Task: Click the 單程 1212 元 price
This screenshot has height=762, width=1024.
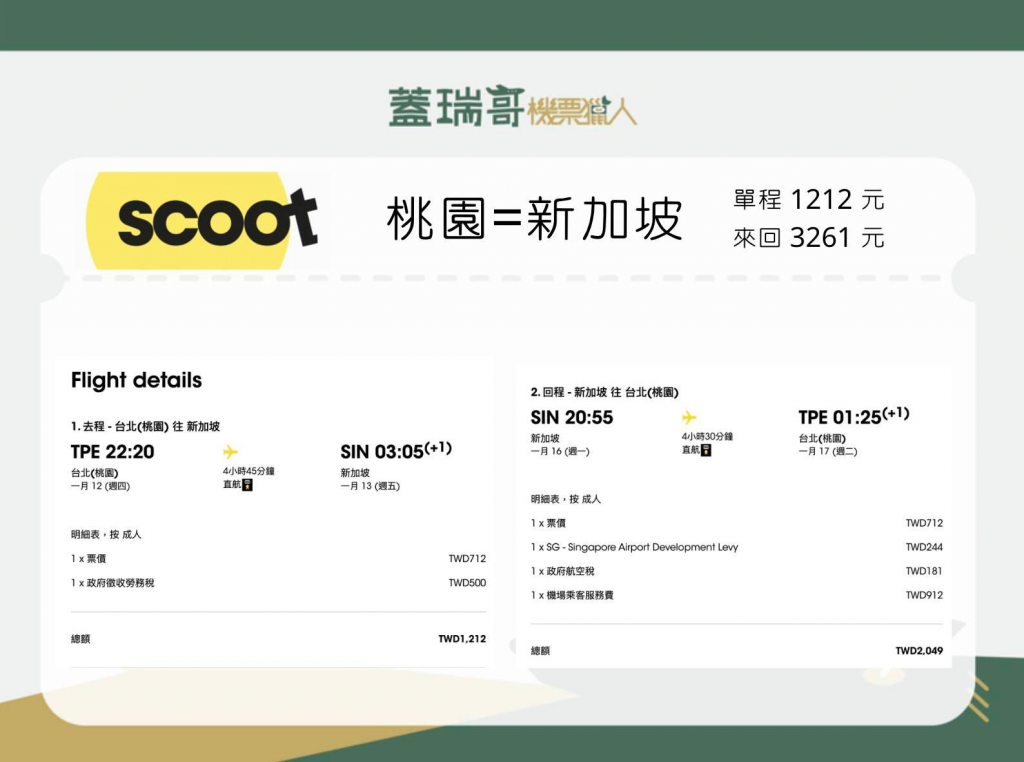Action: [808, 199]
